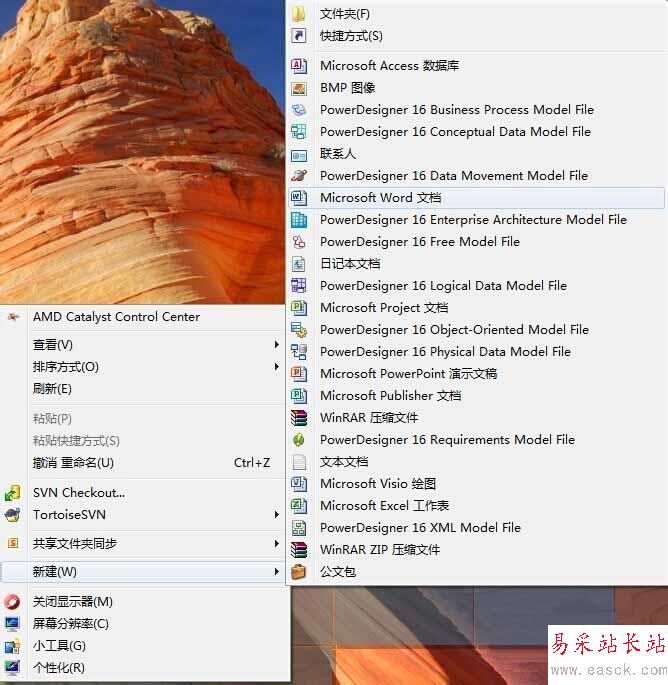Click the Microsoft Access database icon

coord(299,66)
